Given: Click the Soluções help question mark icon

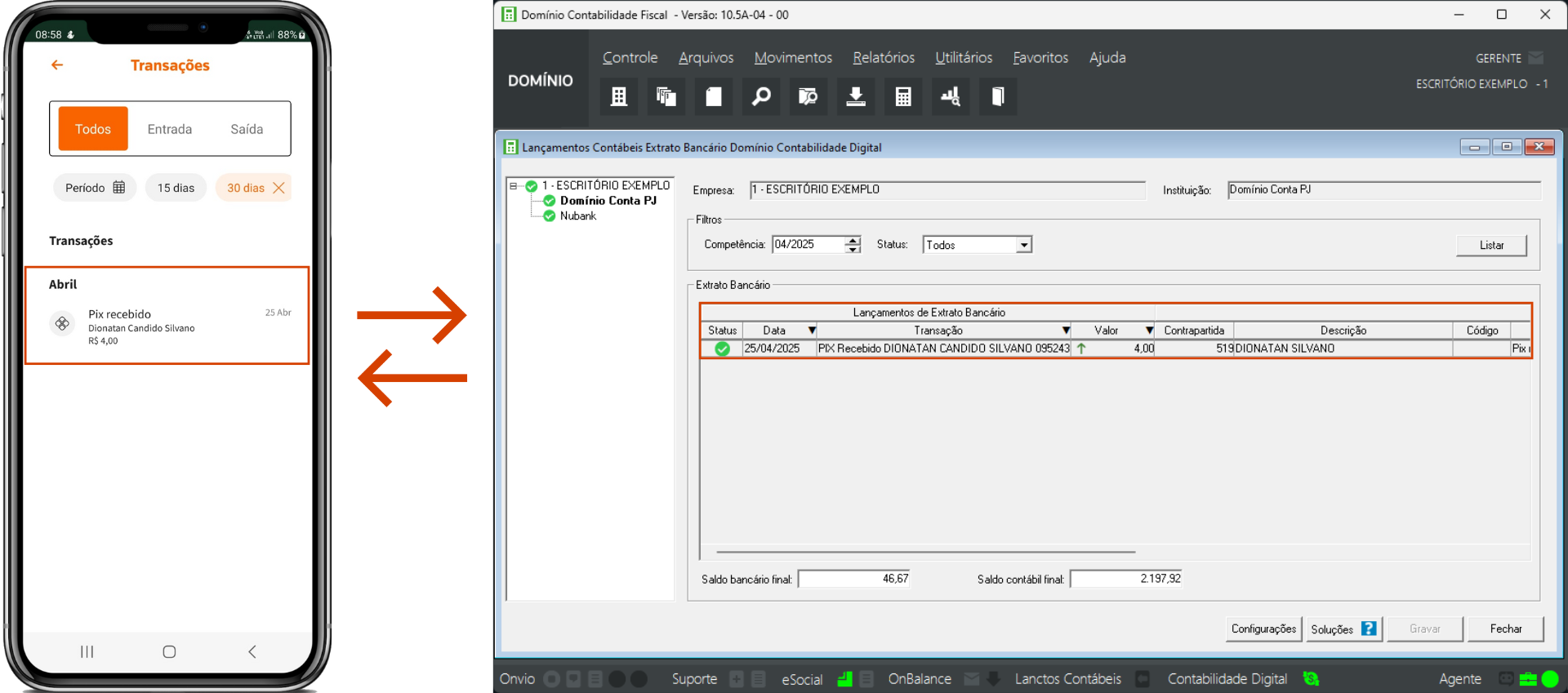Looking at the screenshot, I should [1369, 629].
